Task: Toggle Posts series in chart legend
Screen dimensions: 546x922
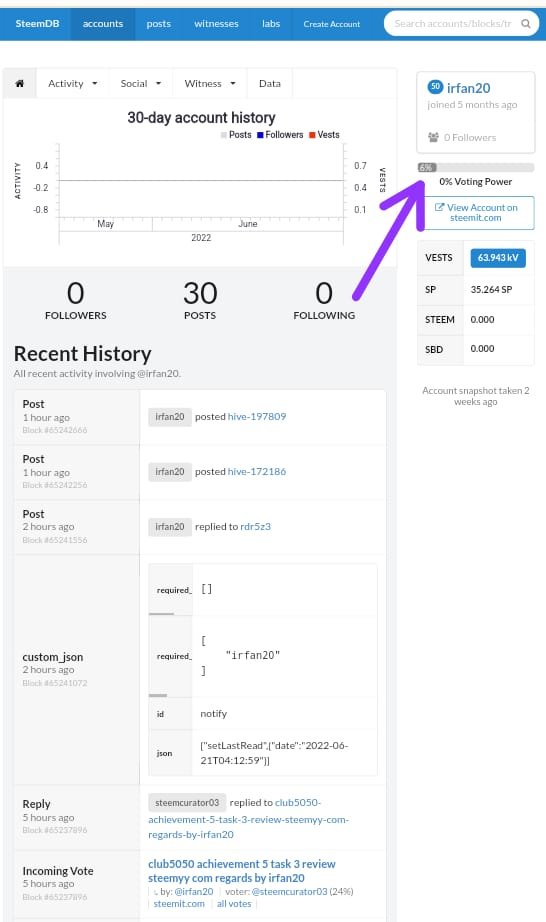Action: tap(236, 135)
